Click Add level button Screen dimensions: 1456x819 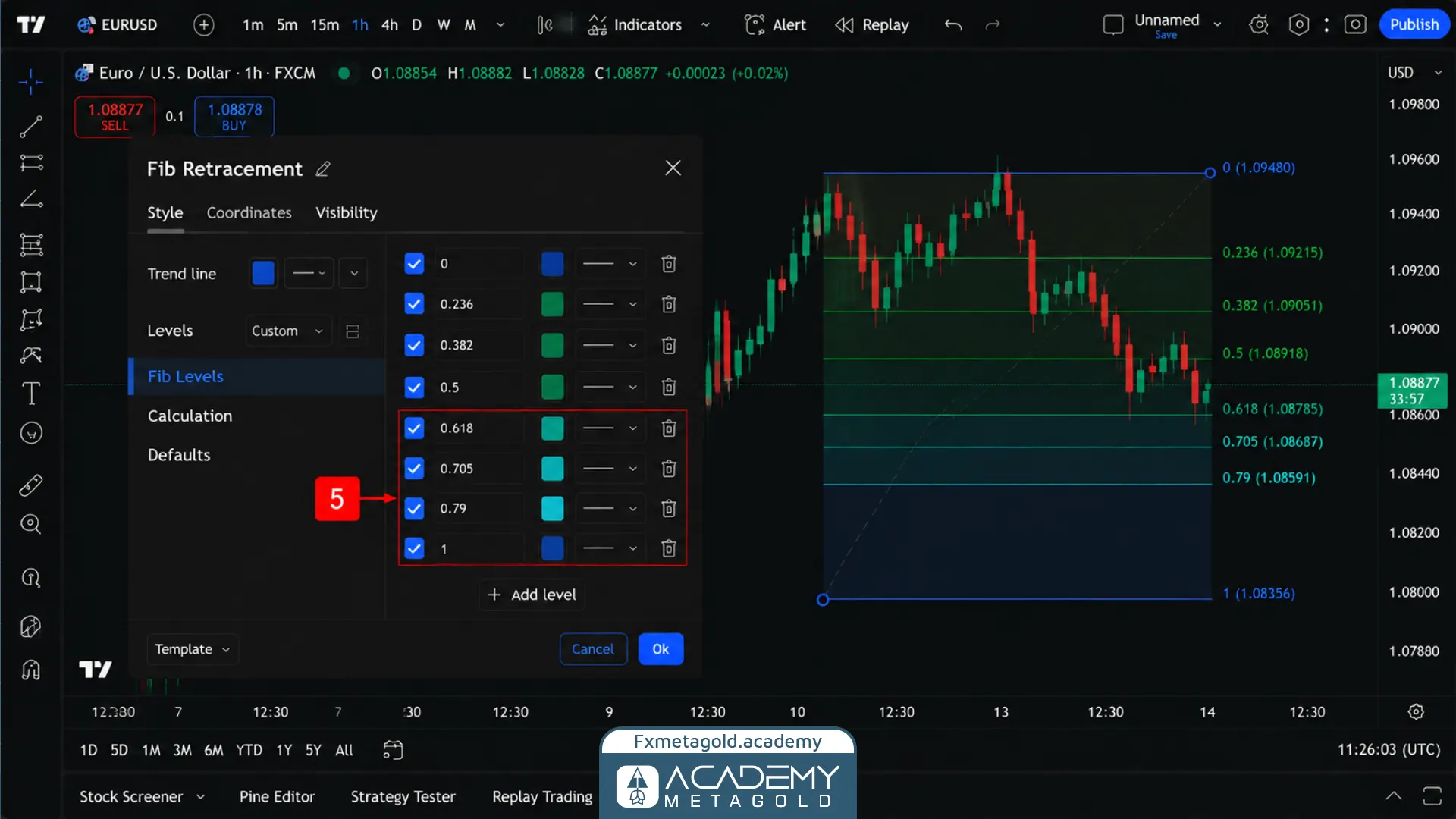pos(532,595)
